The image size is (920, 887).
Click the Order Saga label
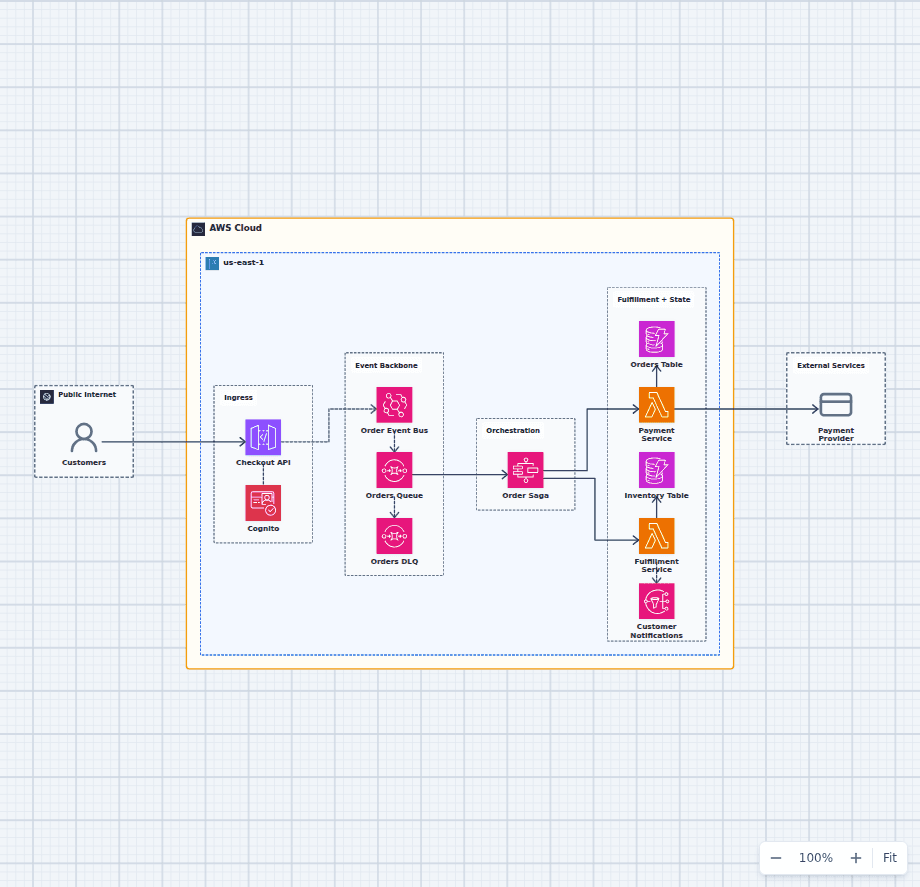(526, 495)
